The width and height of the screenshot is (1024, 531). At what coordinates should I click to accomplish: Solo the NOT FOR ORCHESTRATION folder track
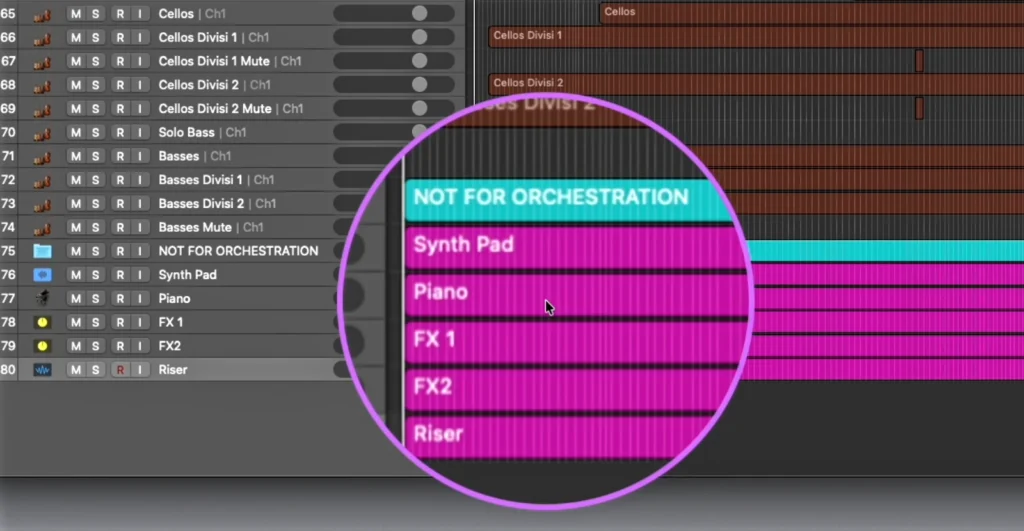(95, 251)
